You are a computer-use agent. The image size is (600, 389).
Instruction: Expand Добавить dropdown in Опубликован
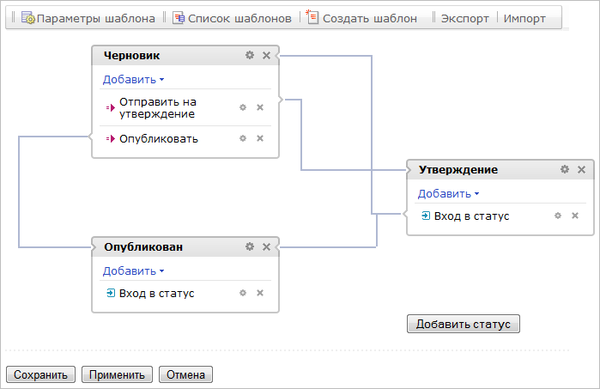click(133, 271)
